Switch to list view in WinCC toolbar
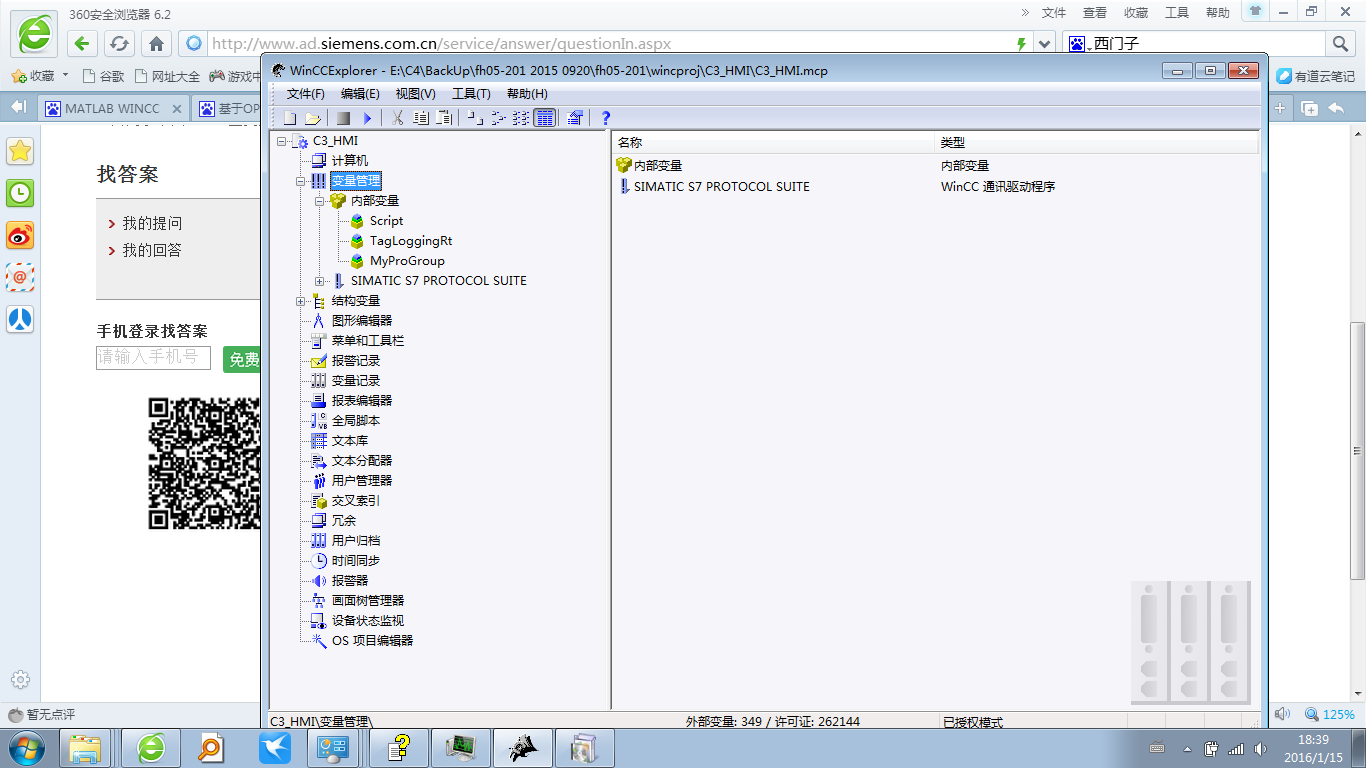This screenshot has width=1366, height=768. pos(521,118)
